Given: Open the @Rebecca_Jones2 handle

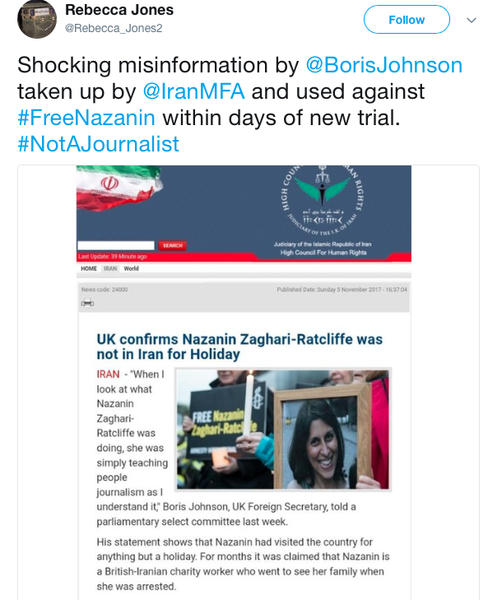Looking at the screenshot, I should pyautogui.click(x=114, y=28).
